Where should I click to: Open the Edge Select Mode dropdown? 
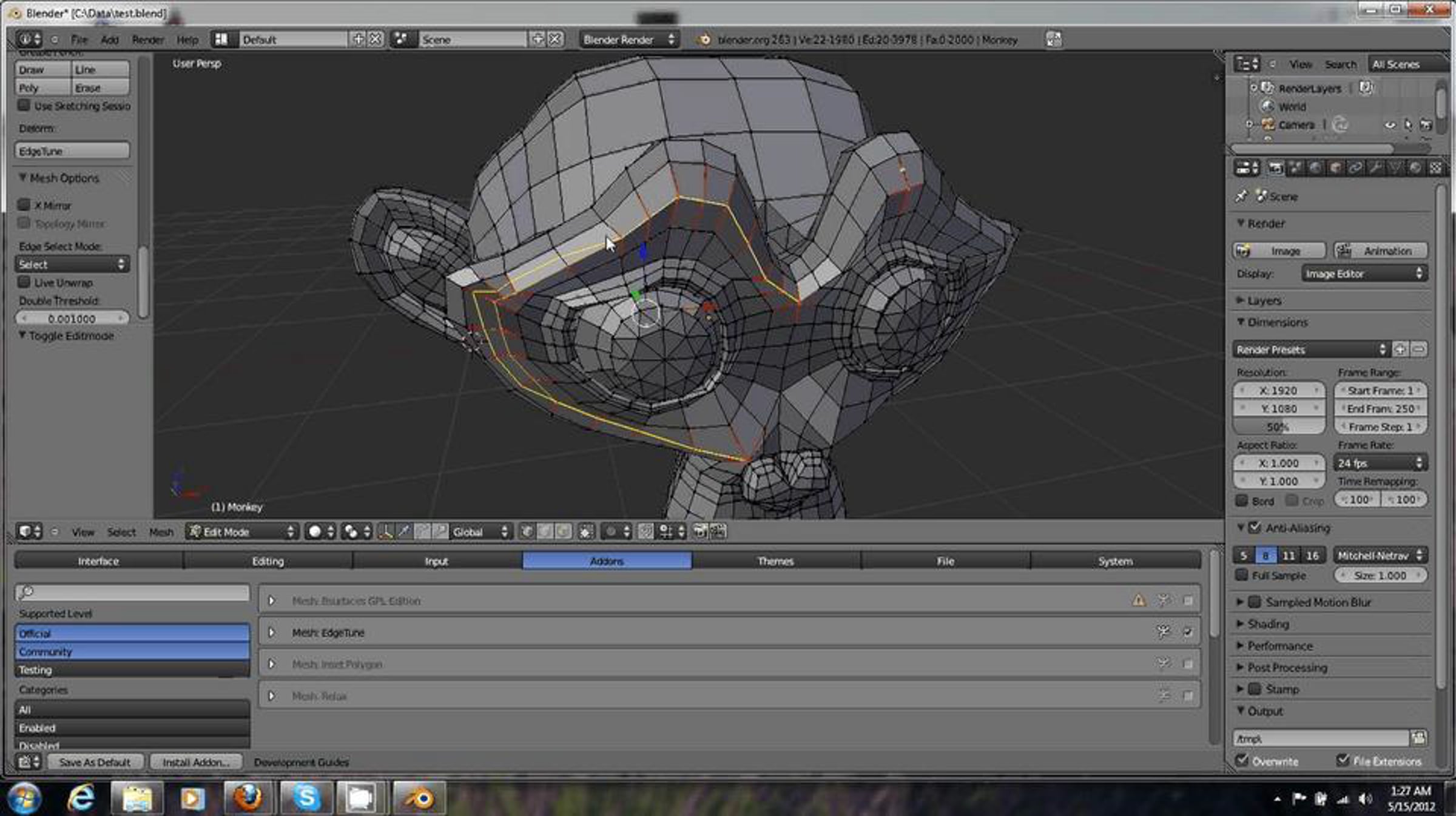72,265
